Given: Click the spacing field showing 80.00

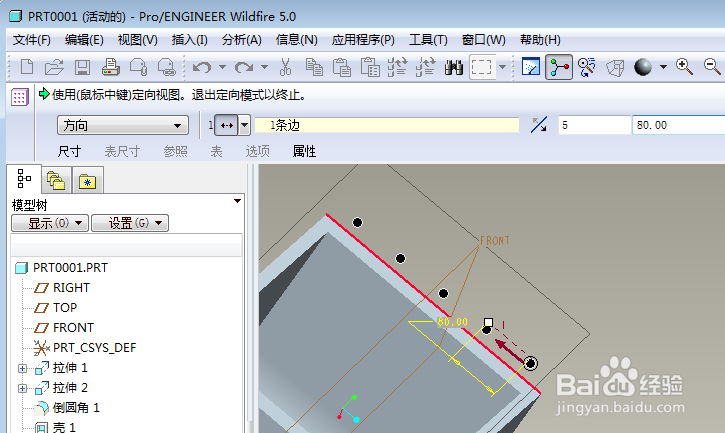Looking at the screenshot, I should 678,125.
